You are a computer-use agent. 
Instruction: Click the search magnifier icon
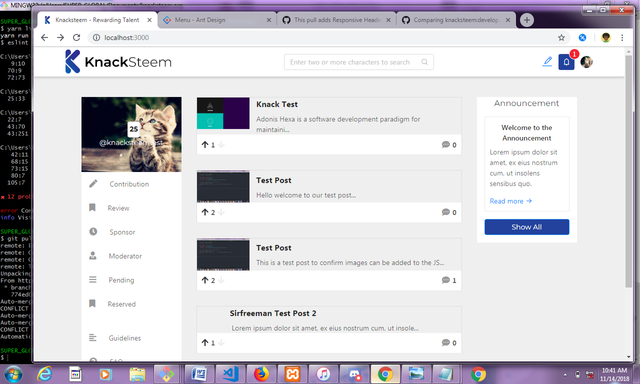424,62
